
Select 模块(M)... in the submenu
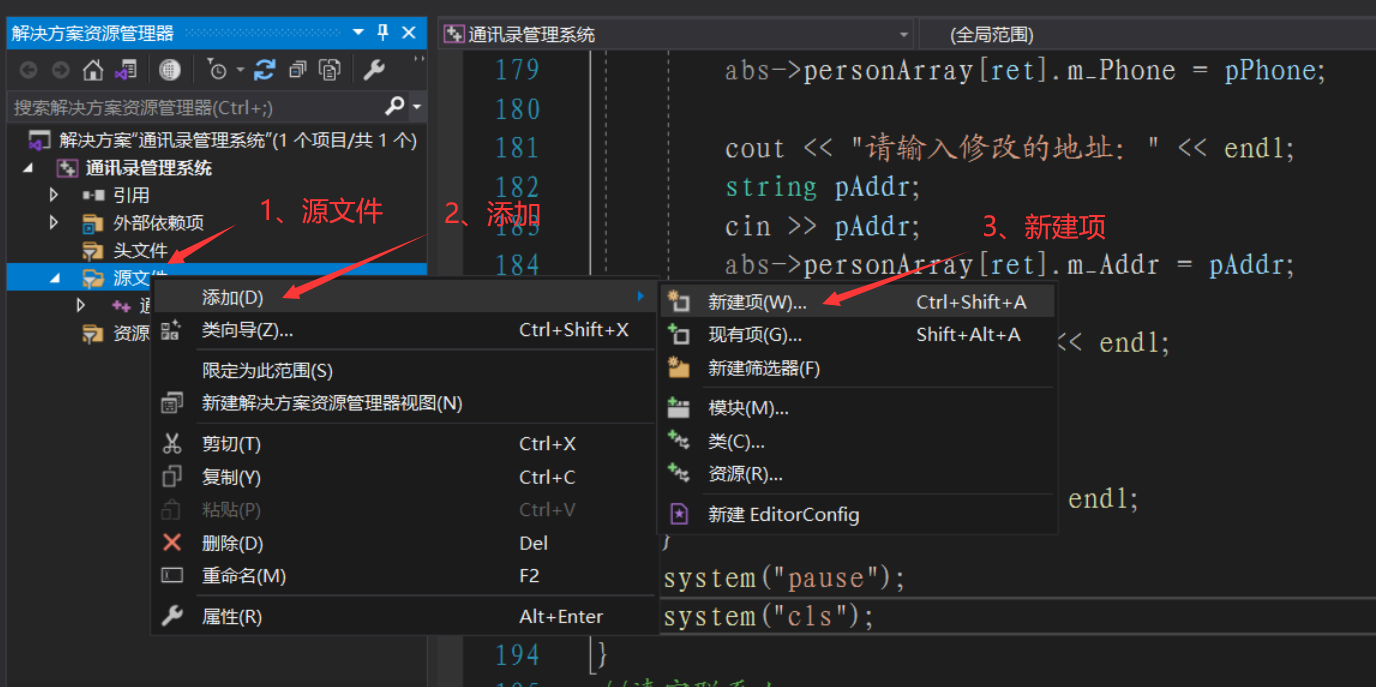[858, 408]
